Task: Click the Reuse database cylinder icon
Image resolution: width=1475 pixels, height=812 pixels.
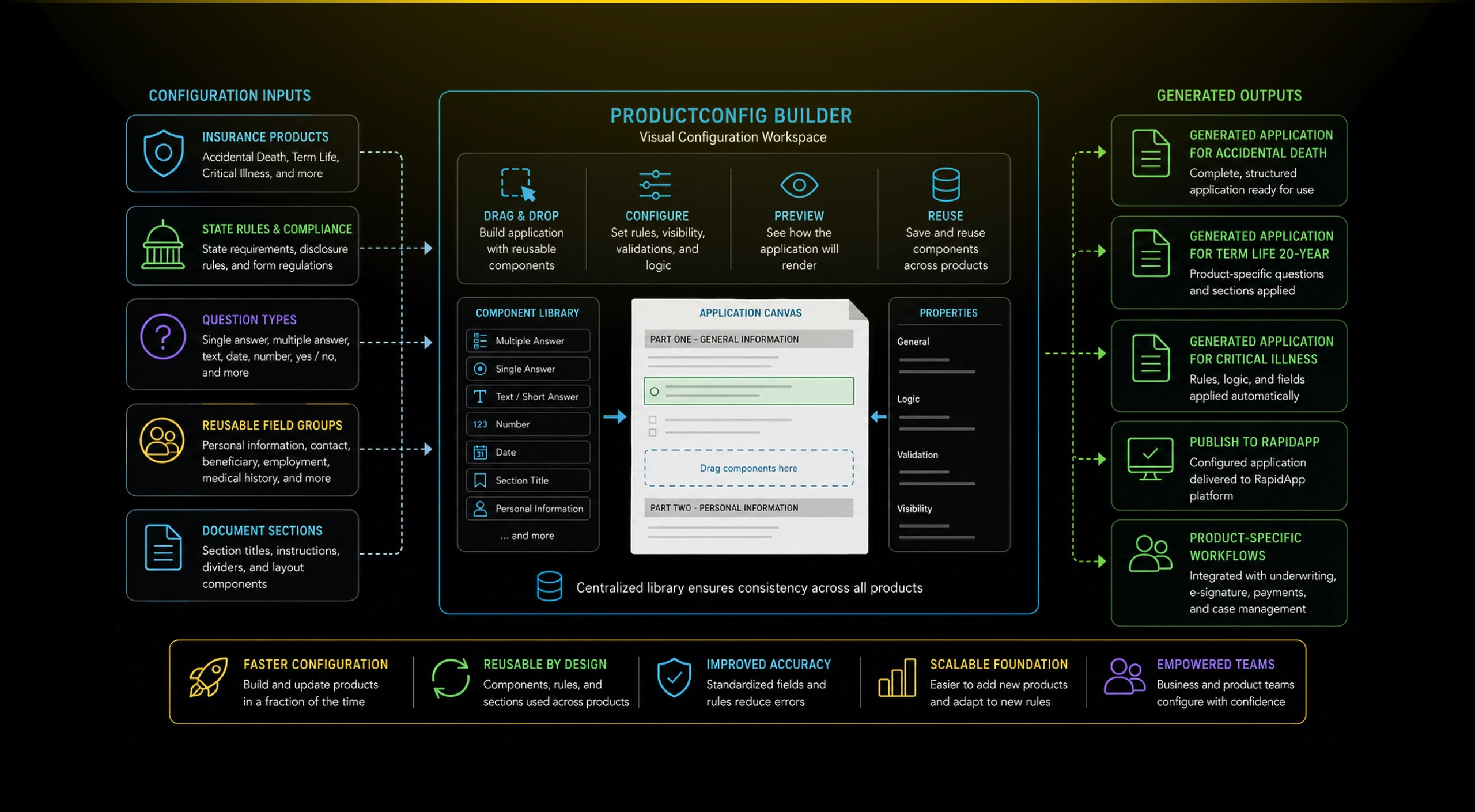Action: 945,184
